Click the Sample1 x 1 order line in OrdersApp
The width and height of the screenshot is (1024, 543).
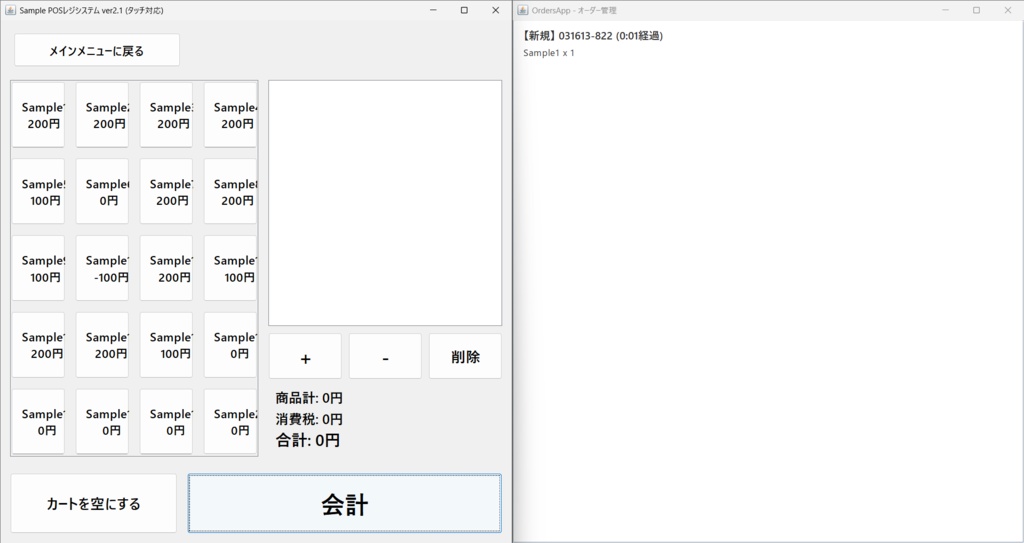pyautogui.click(x=549, y=53)
